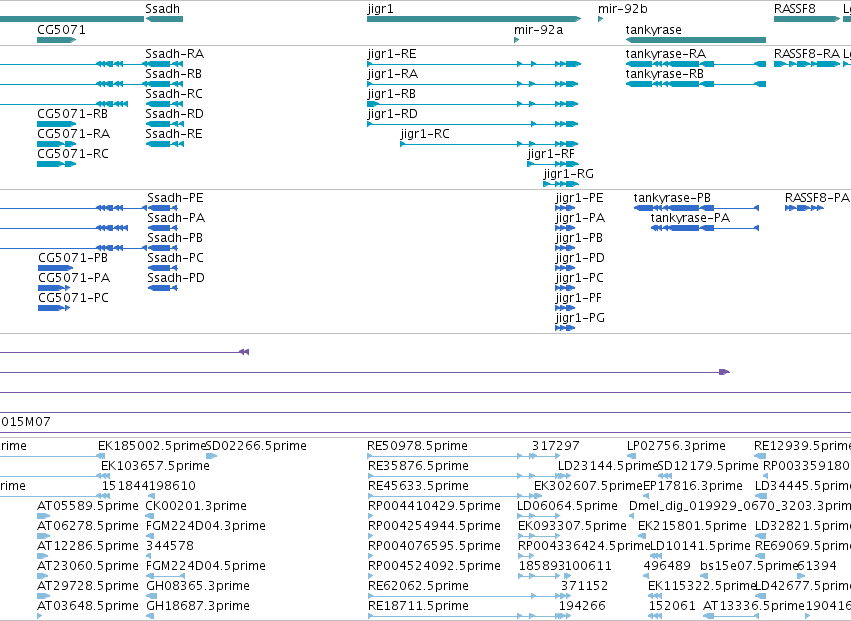Select the tankyrase-PB protein label
The width and height of the screenshot is (851, 621).
[672, 198]
